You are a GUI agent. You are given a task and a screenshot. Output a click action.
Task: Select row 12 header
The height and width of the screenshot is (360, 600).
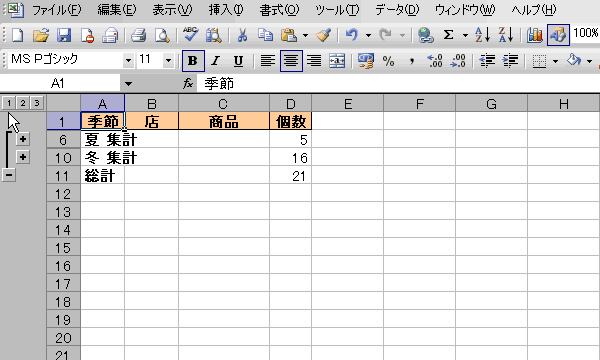click(63, 194)
